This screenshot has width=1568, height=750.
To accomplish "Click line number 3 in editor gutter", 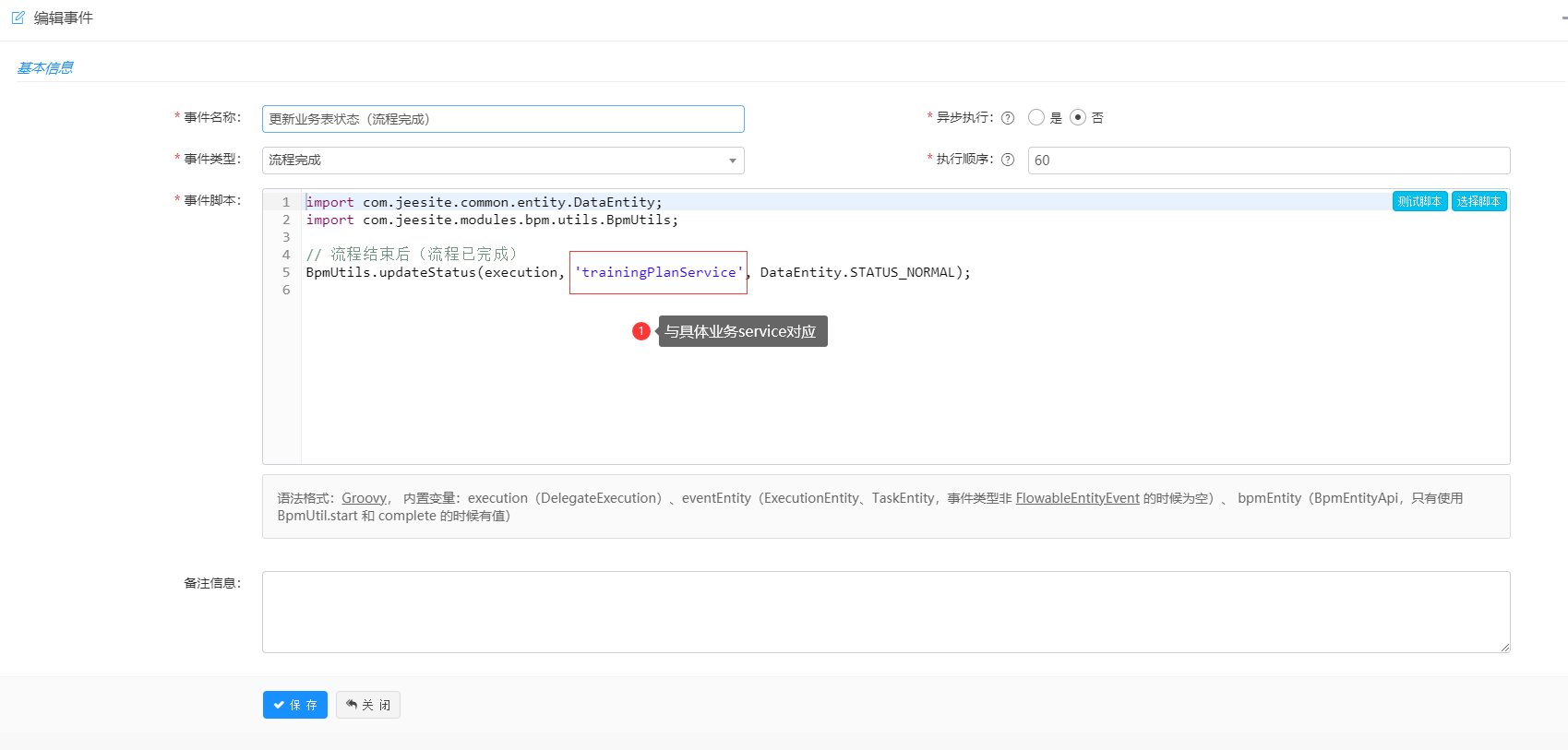I will click(286, 237).
